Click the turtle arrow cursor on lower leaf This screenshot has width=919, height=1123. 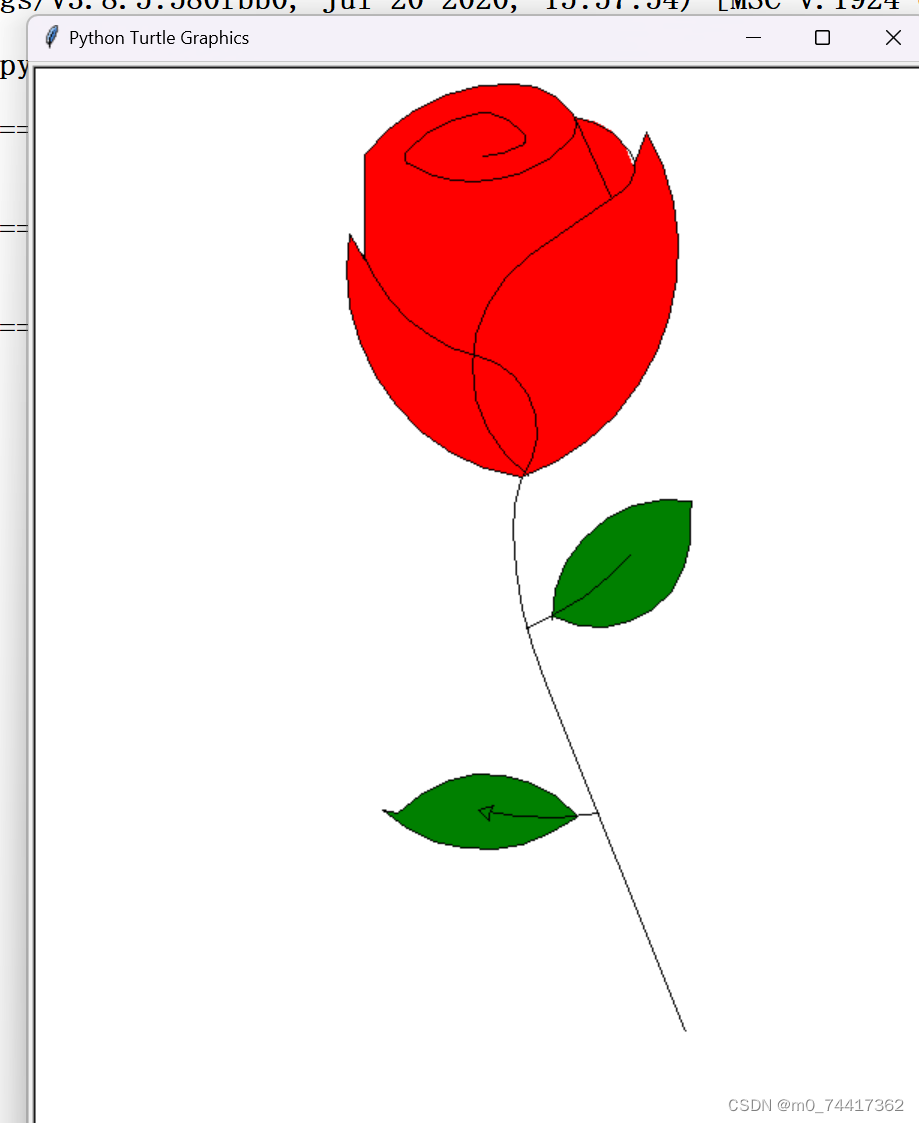coord(487,810)
